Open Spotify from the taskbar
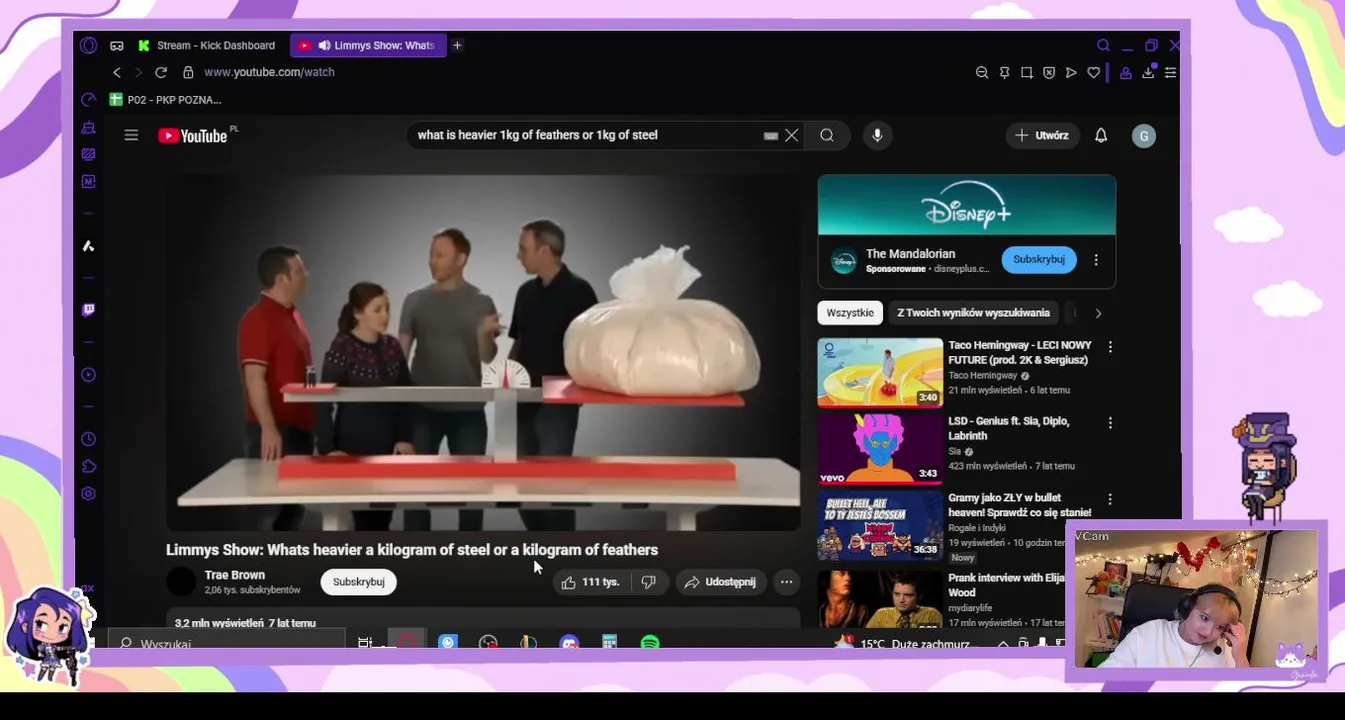This screenshot has width=1345, height=720. pyautogui.click(x=650, y=642)
